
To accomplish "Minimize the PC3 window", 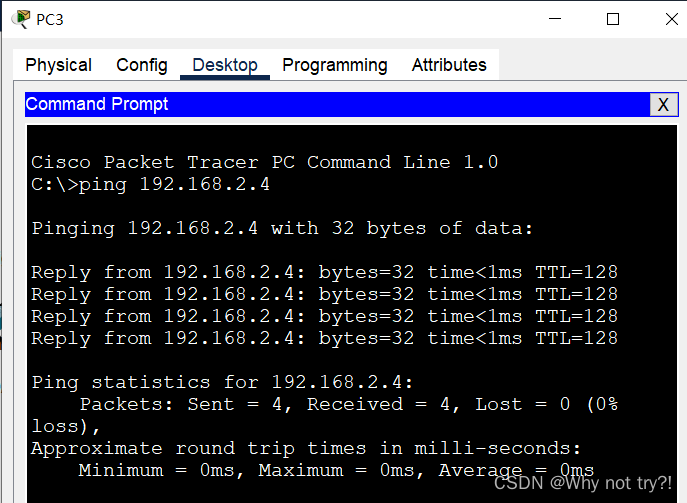I will click(x=555, y=19).
